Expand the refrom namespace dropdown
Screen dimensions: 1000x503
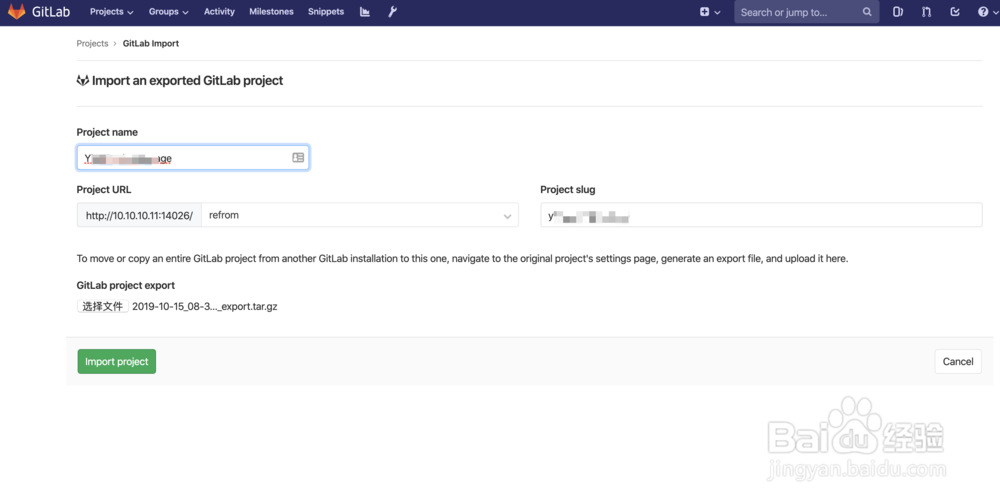pyautogui.click(x=360, y=215)
